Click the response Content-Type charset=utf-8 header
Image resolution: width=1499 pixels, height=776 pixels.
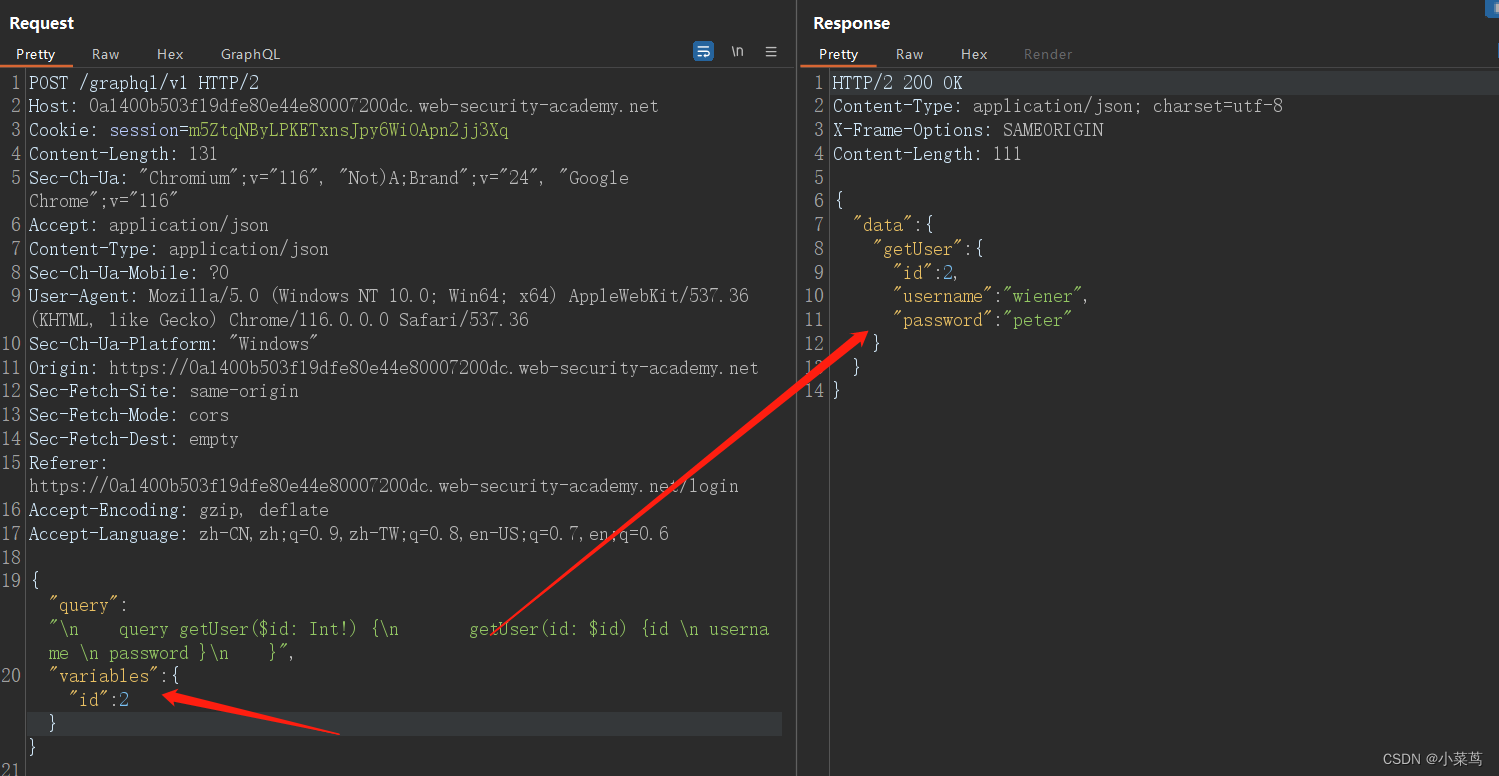point(1057,106)
